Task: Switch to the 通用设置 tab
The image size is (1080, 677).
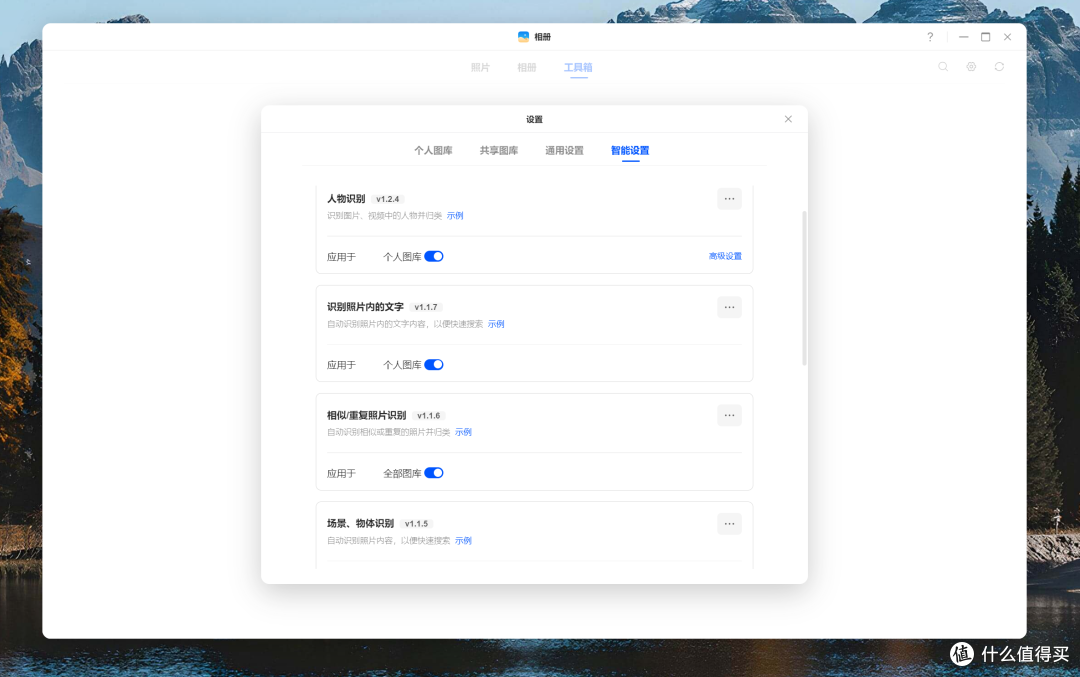Action: coord(564,151)
